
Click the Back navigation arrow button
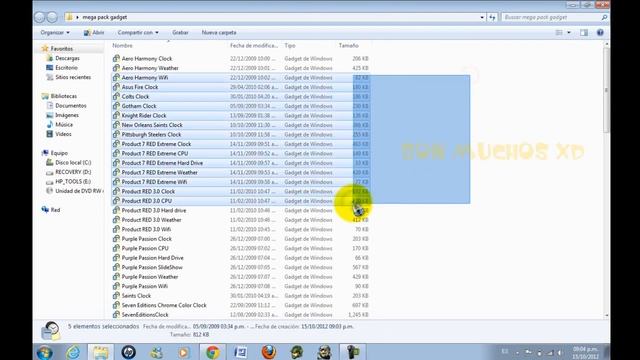click(40, 17)
